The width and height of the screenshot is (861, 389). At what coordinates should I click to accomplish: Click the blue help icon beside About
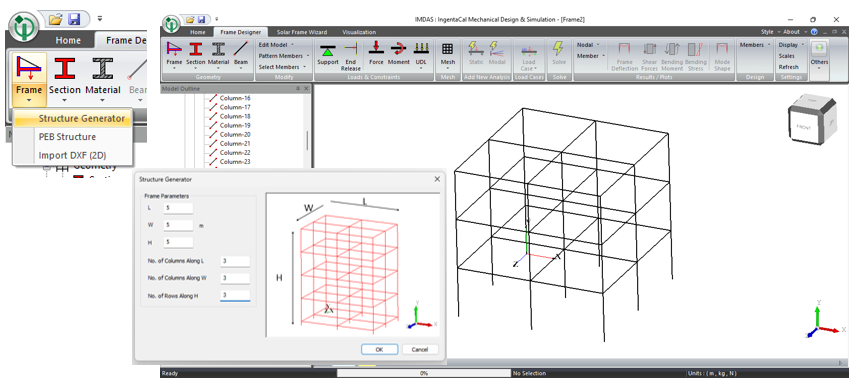(x=814, y=32)
